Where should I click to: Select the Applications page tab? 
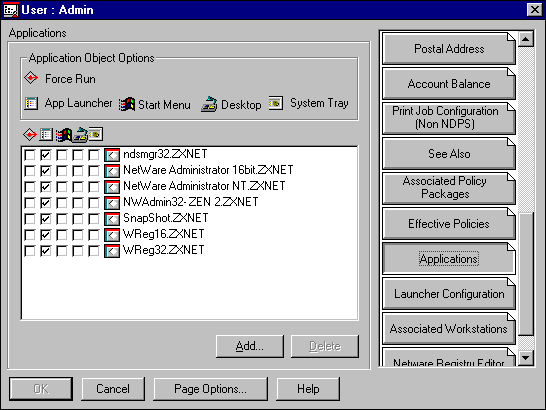click(448, 258)
